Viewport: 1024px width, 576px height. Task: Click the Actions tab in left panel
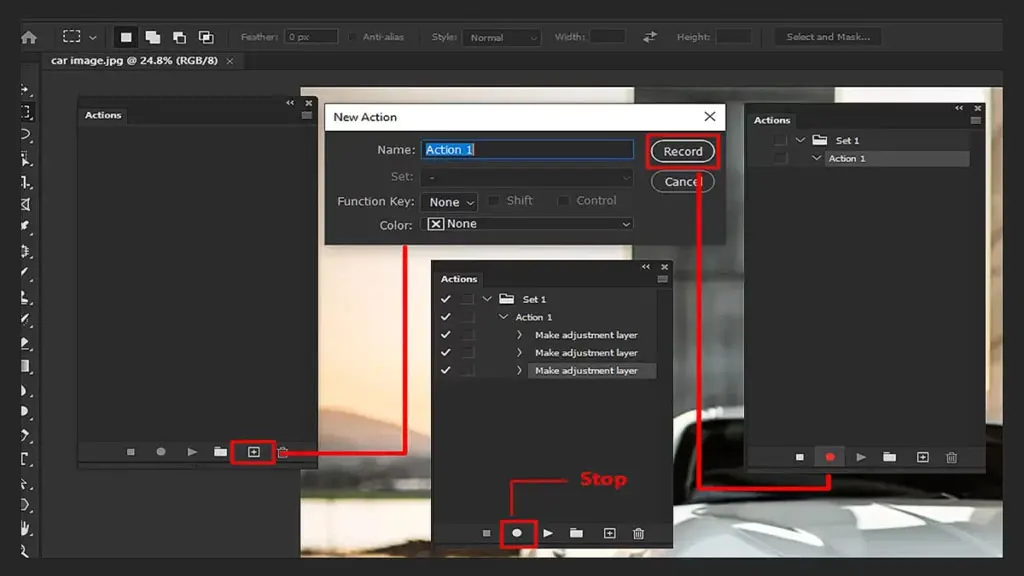[103, 115]
